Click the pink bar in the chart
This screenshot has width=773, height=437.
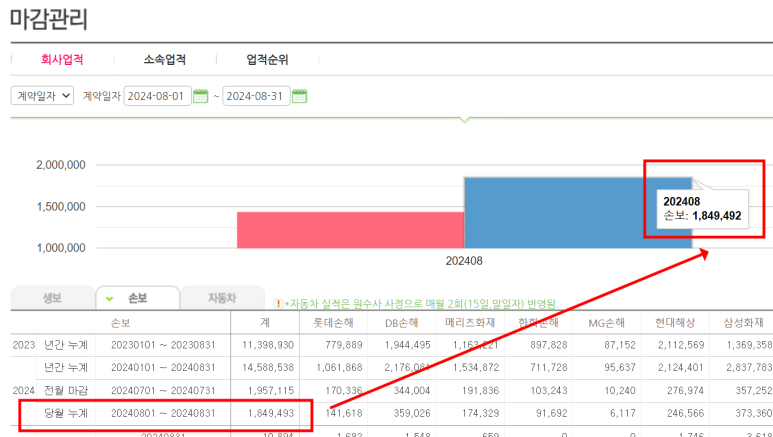coord(351,230)
